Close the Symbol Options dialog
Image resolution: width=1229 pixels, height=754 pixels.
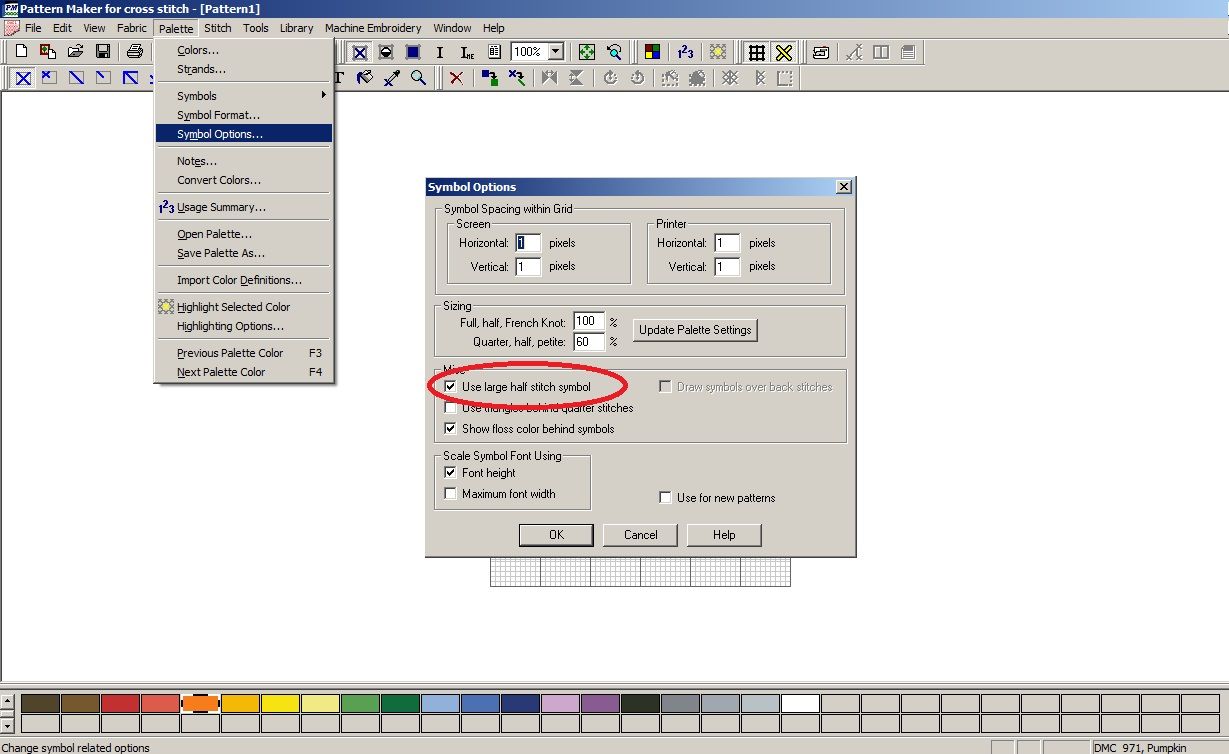click(844, 187)
